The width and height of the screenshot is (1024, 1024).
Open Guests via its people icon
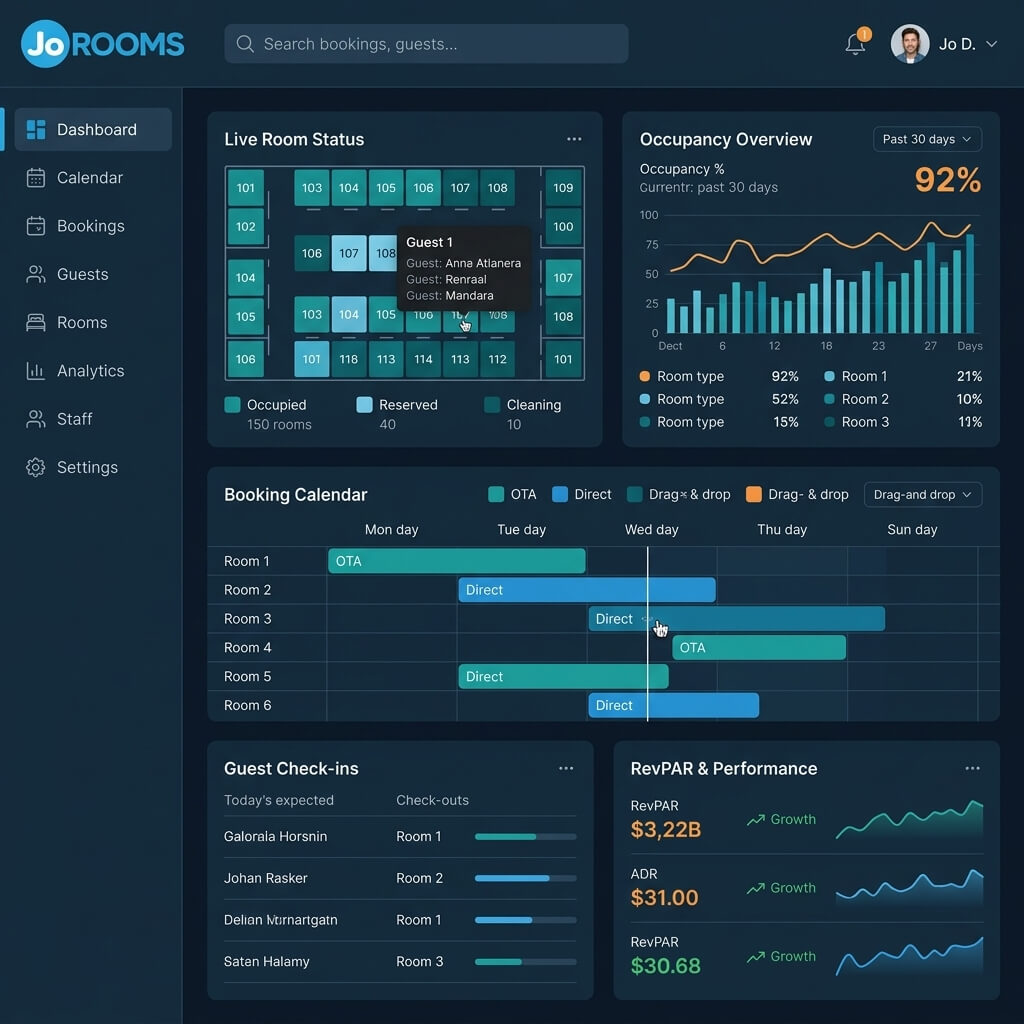pos(36,274)
